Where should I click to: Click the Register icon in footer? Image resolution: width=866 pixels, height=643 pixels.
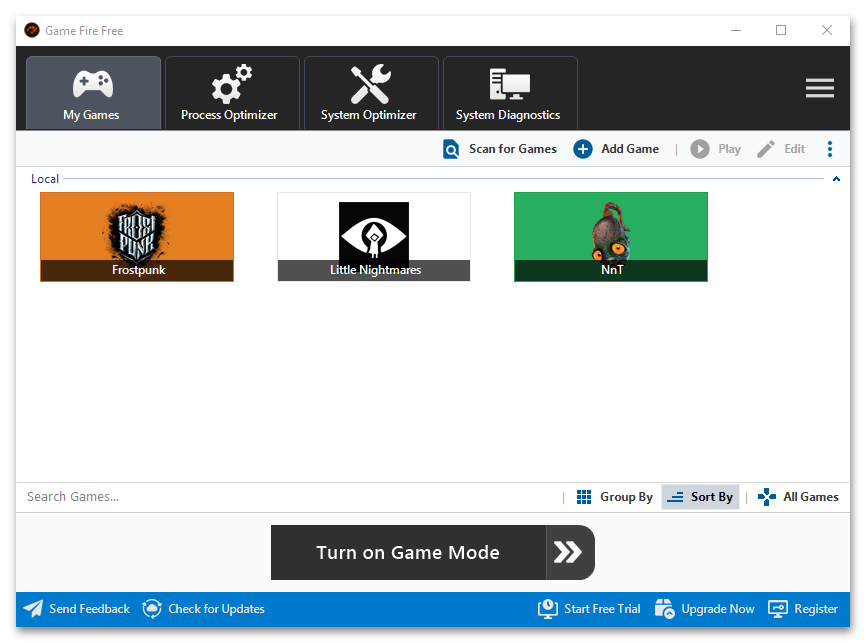point(778,608)
